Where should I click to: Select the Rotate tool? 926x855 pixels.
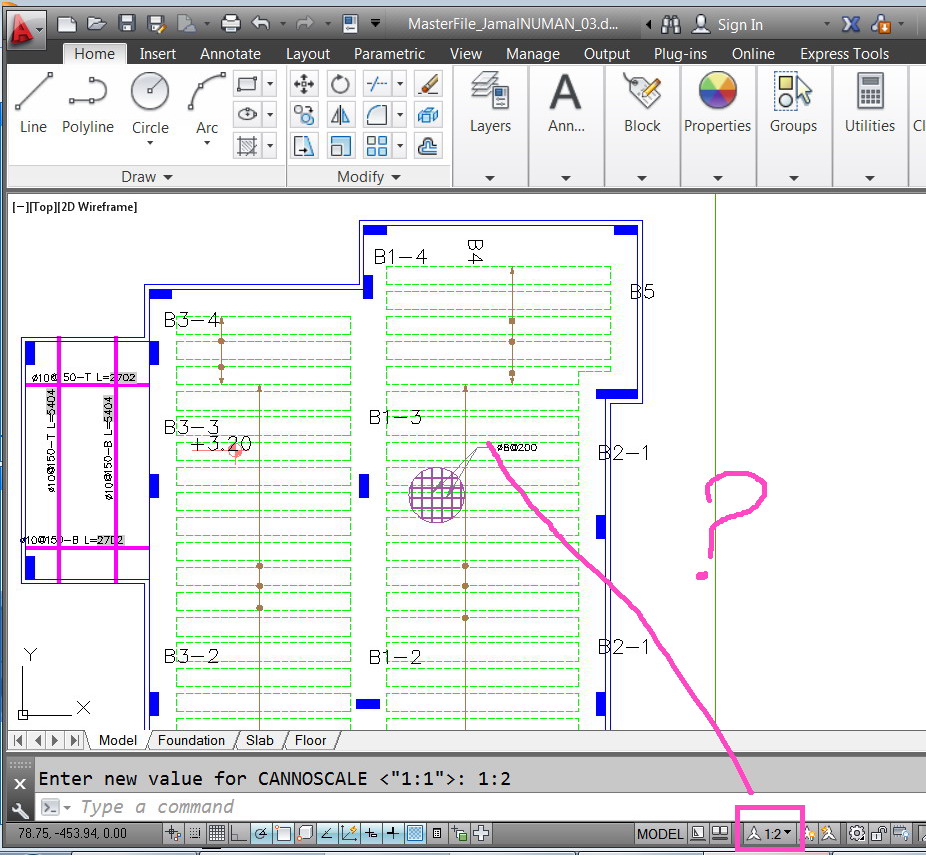(340, 84)
